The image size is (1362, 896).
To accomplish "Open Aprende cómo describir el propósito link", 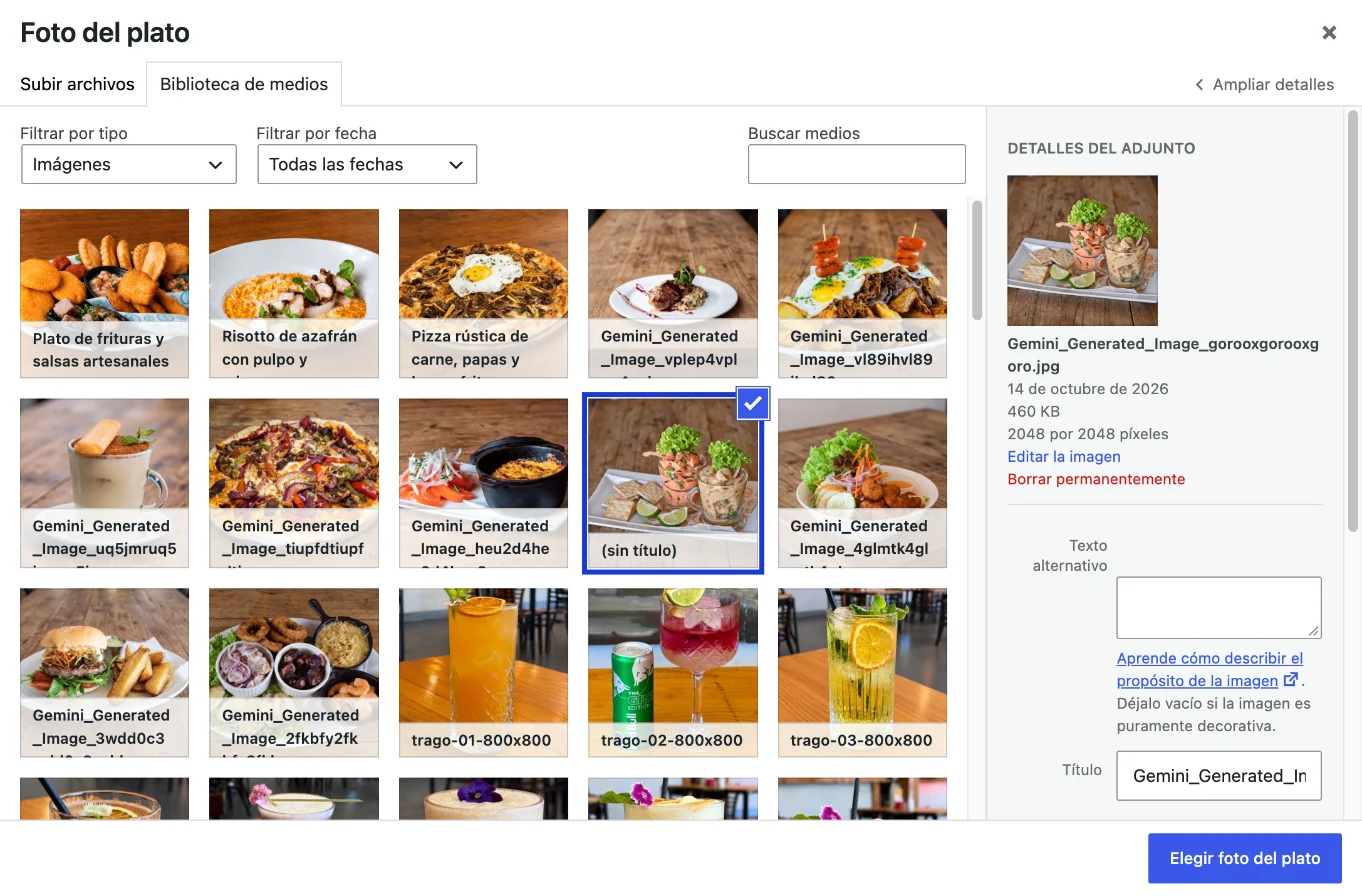I will point(1210,669).
